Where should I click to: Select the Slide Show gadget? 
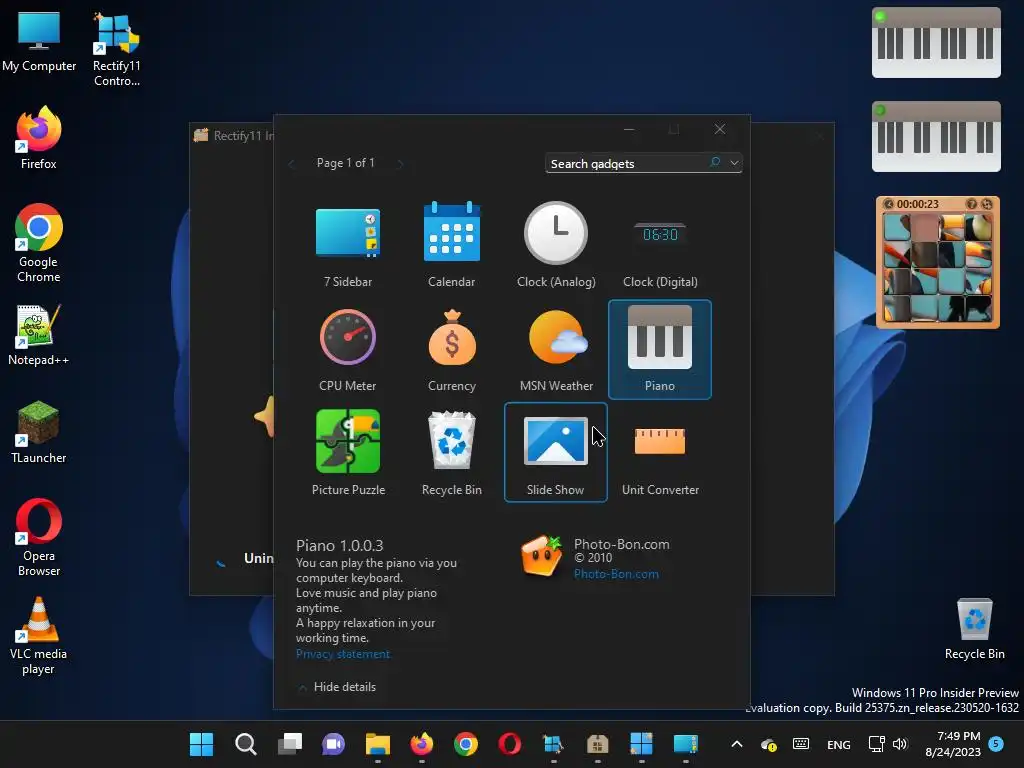tap(556, 453)
